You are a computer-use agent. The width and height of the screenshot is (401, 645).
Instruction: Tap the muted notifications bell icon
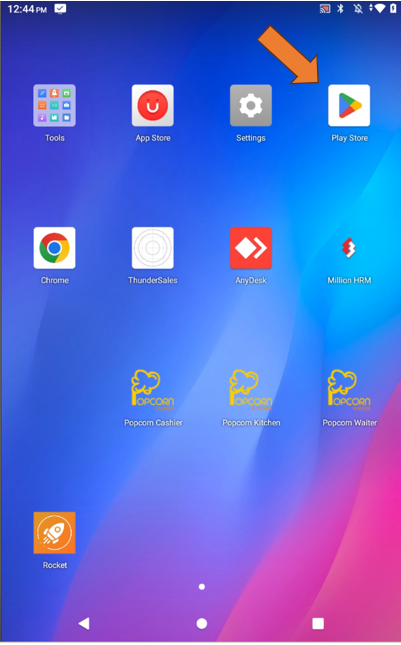coord(358,9)
